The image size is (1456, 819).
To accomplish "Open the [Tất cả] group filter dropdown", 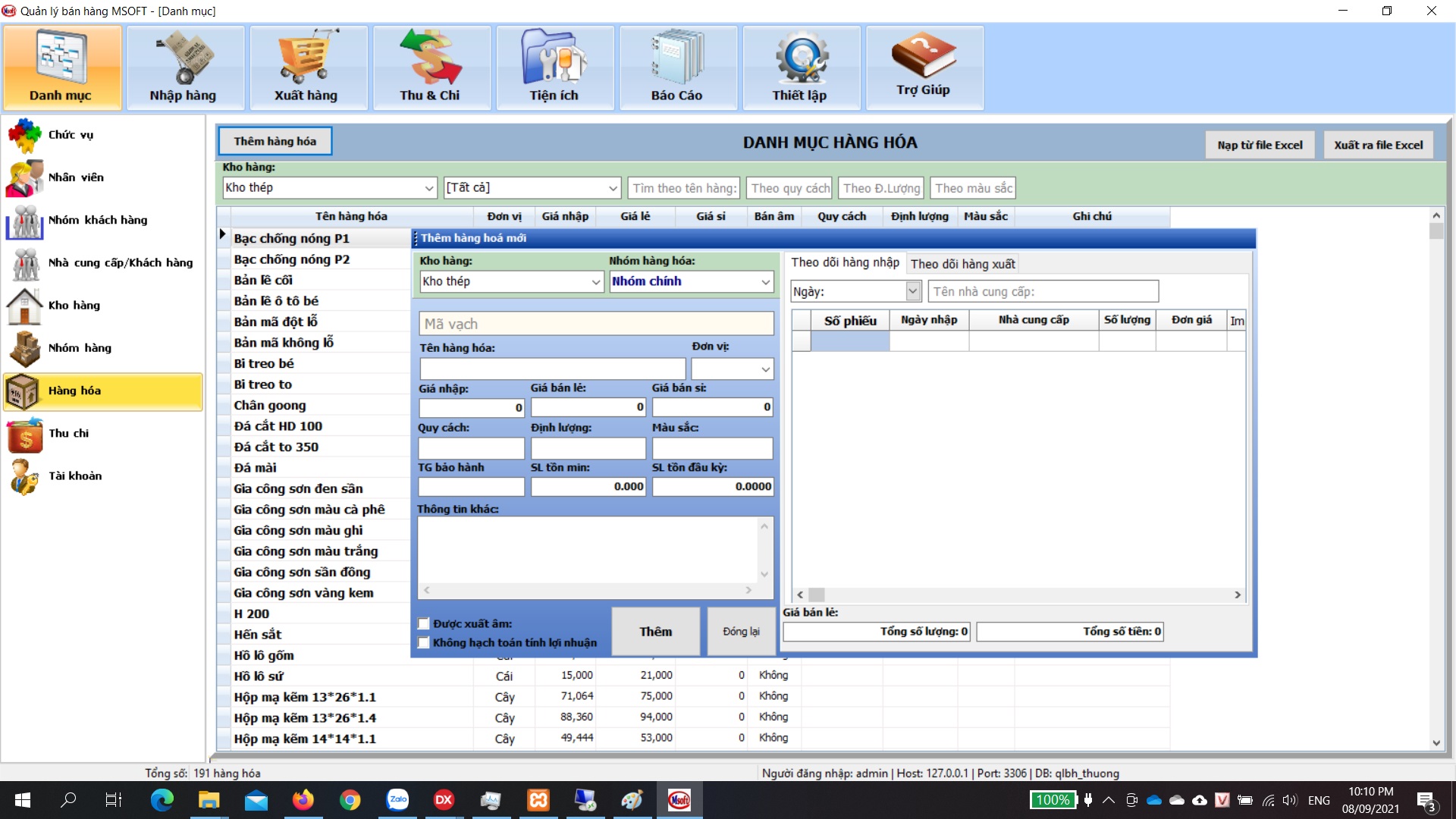I will tap(613, 188).
